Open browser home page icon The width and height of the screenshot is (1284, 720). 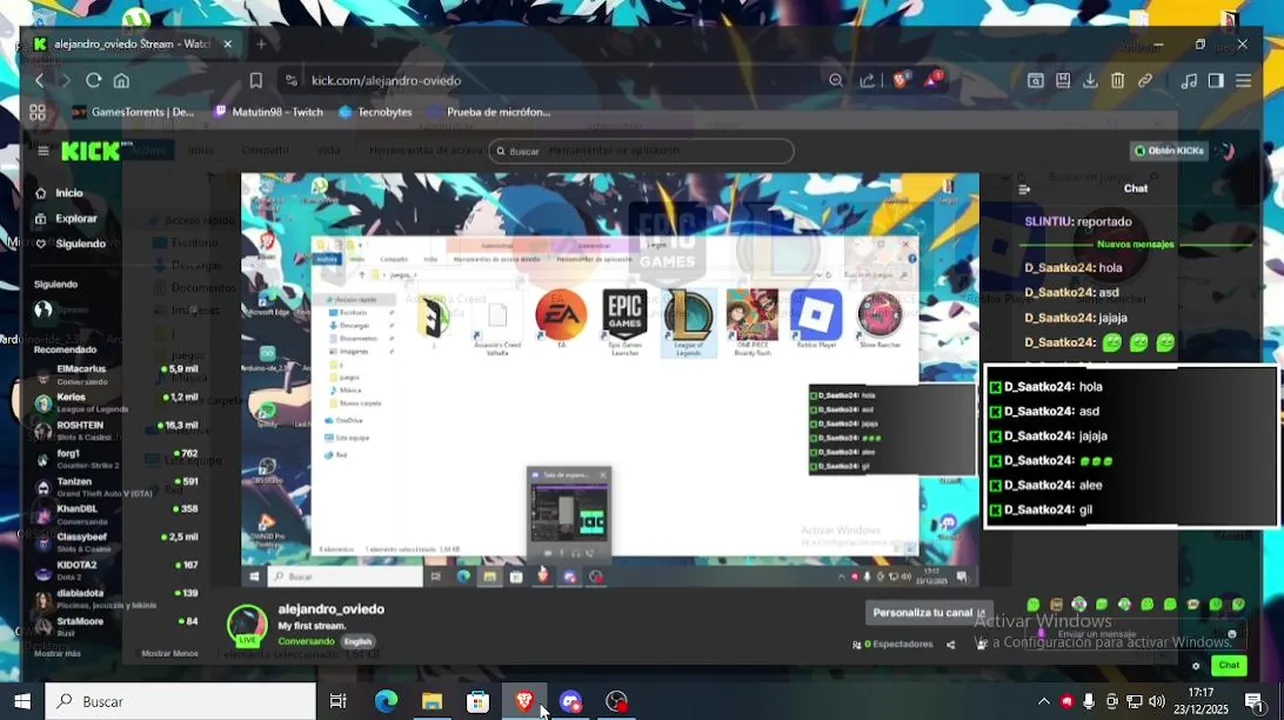(121, 81)
